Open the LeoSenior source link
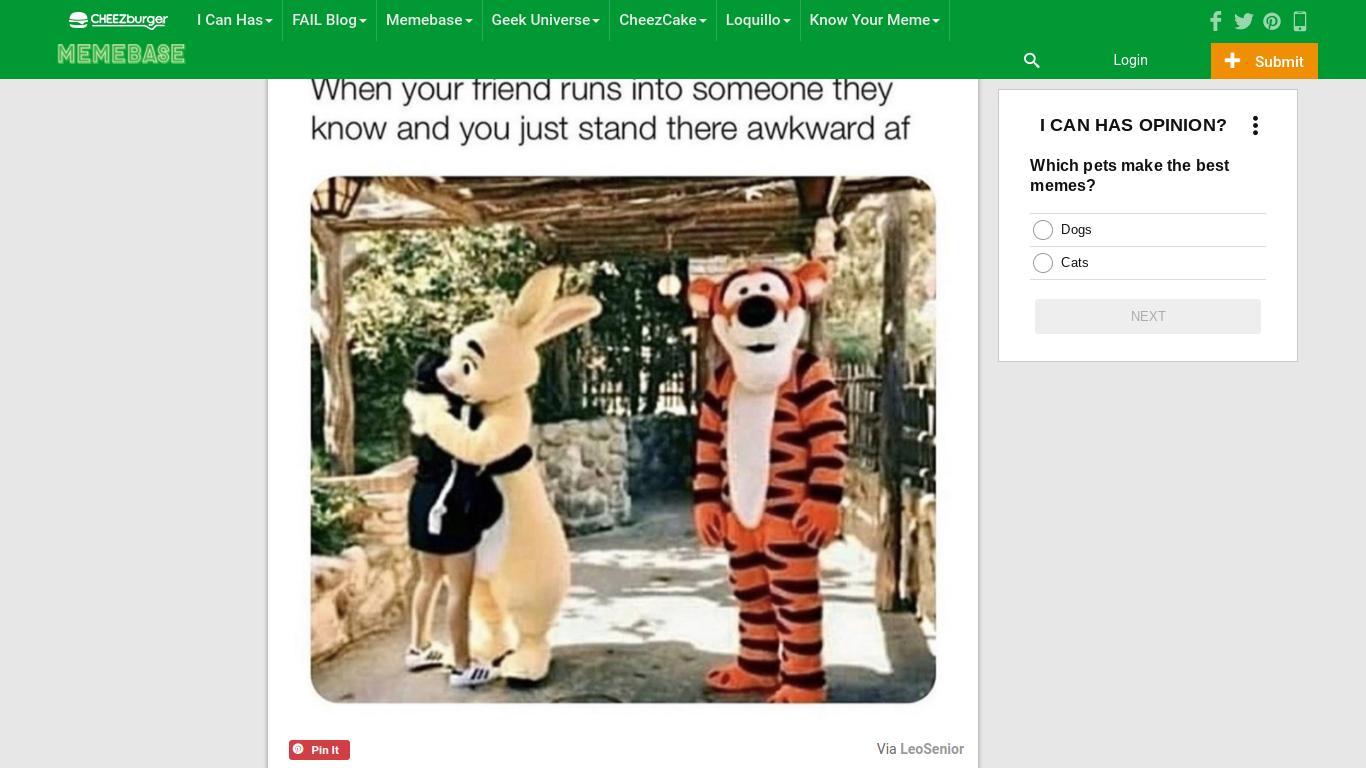The height and width of the screenshot is (768, 1366). click(932, 749)
